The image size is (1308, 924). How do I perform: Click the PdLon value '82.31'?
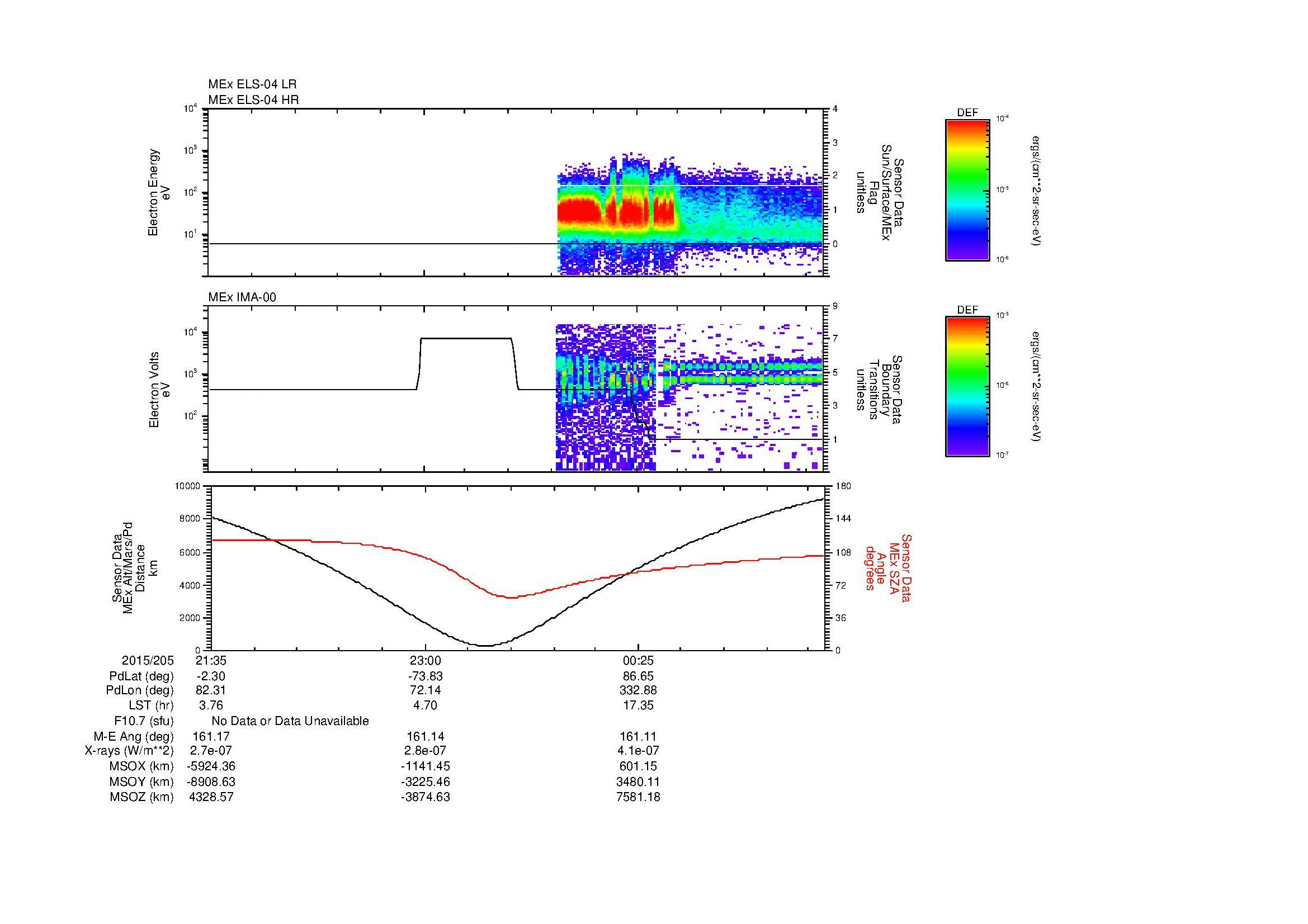(211, 690)
